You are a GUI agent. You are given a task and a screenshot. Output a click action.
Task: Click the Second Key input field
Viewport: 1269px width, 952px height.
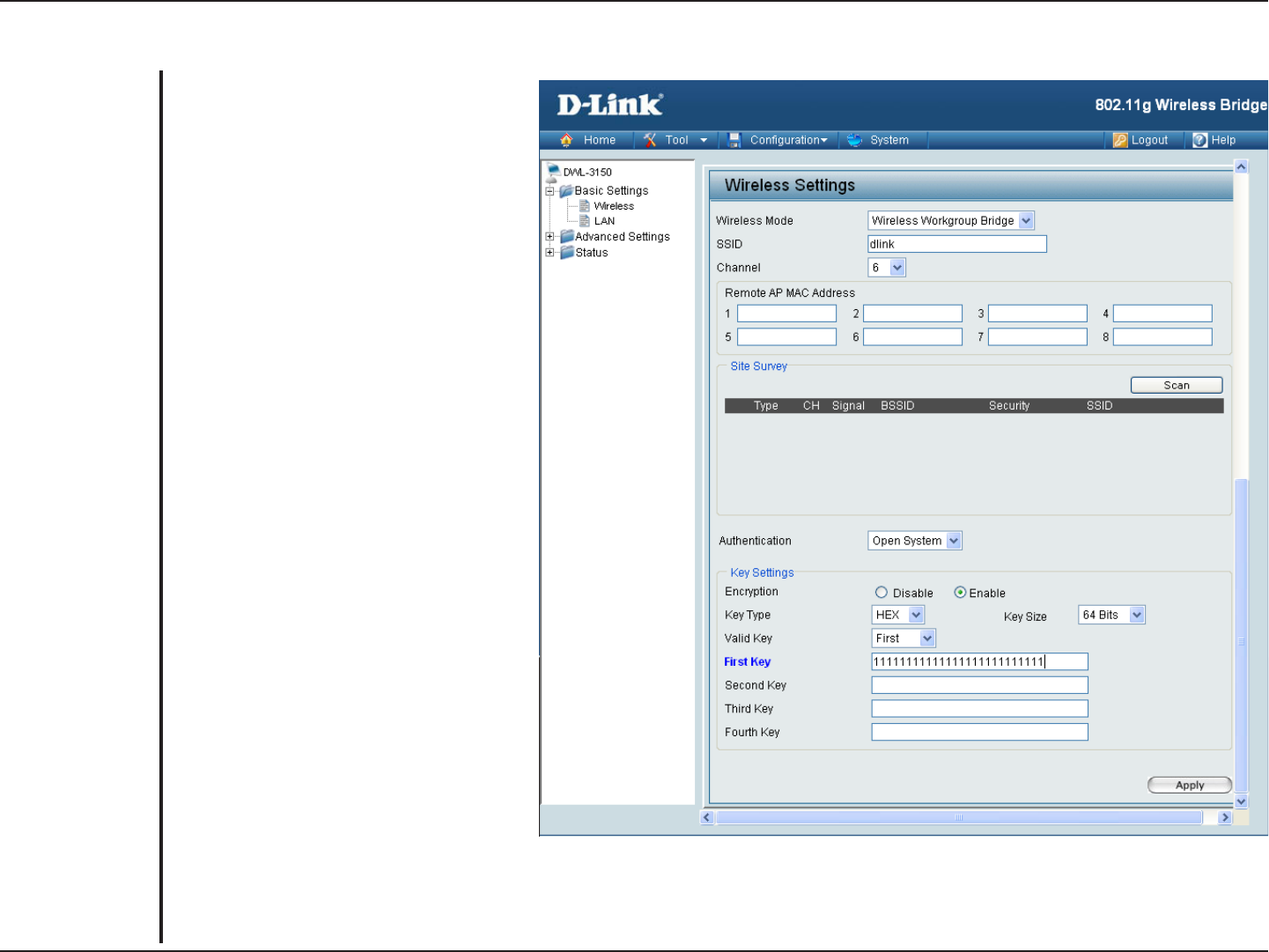coord(979,685)
